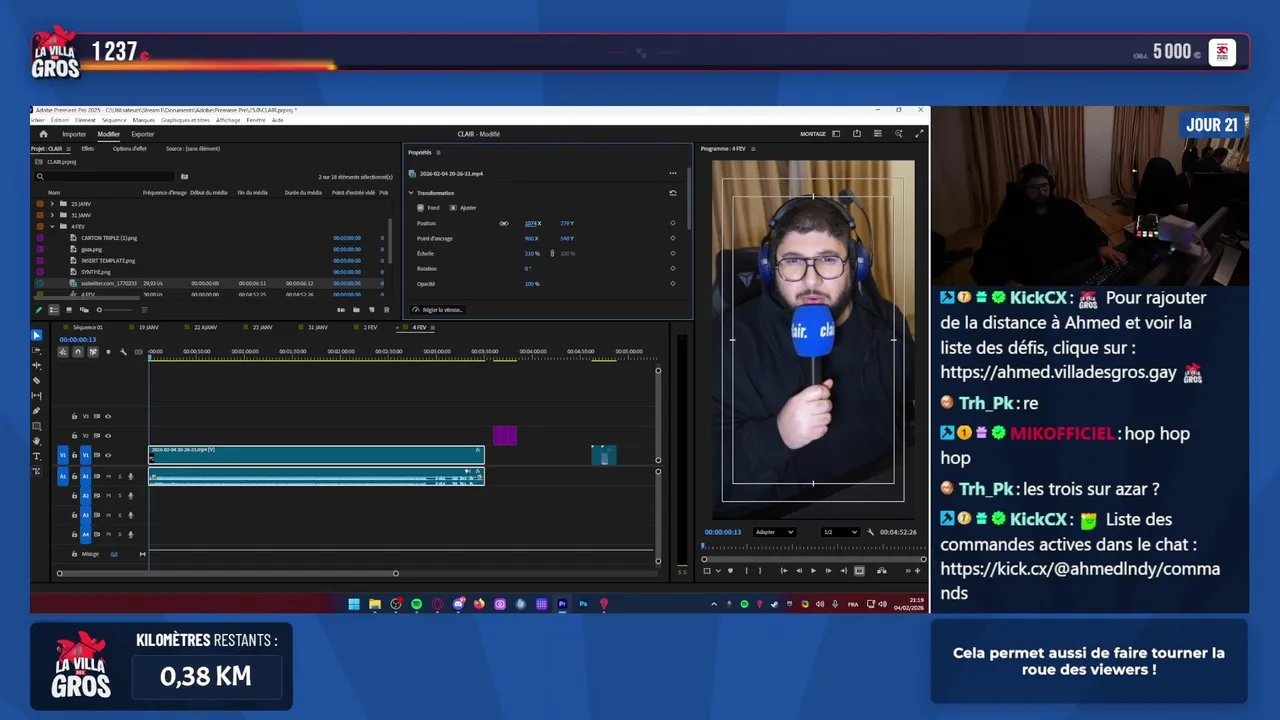The height and width of the screenshot is (720, 1280).
Task: Expand the 31 JANV bin
Action: tap(52, 215)
